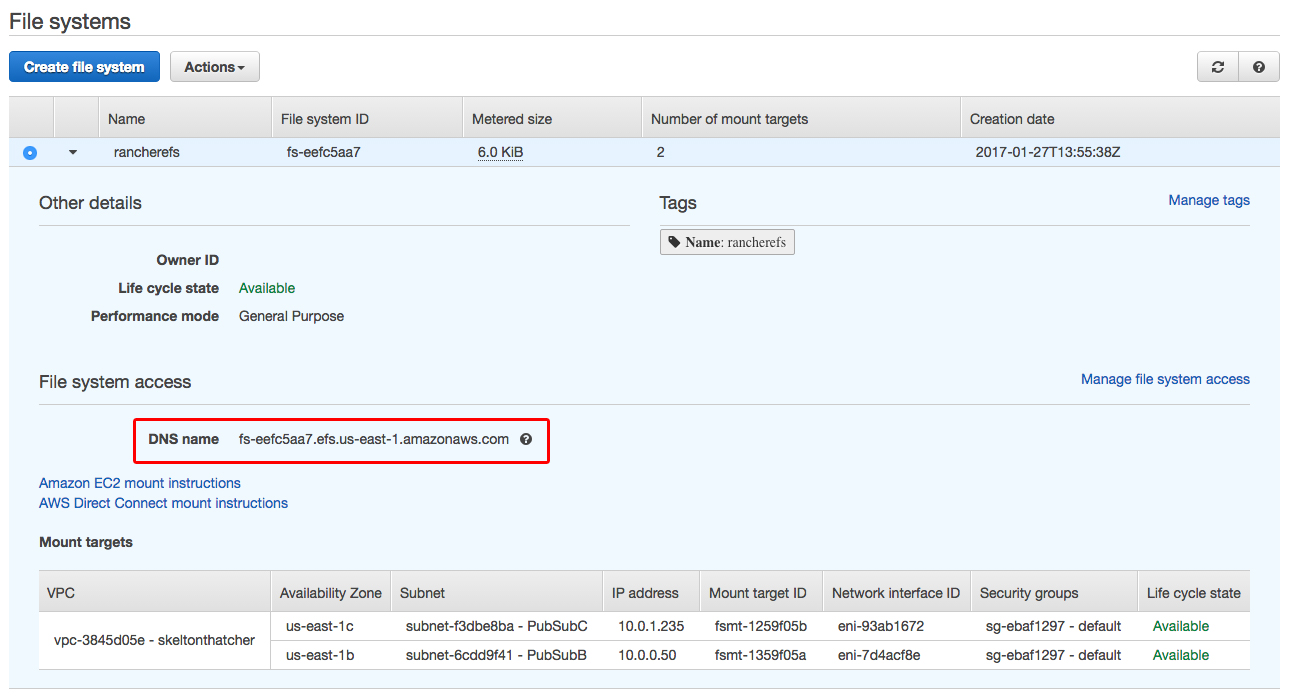This screenshot has width=1290, height=698.
Task: Collapse the rancherefs row details arrow
Action: click(x=73, y=152)
